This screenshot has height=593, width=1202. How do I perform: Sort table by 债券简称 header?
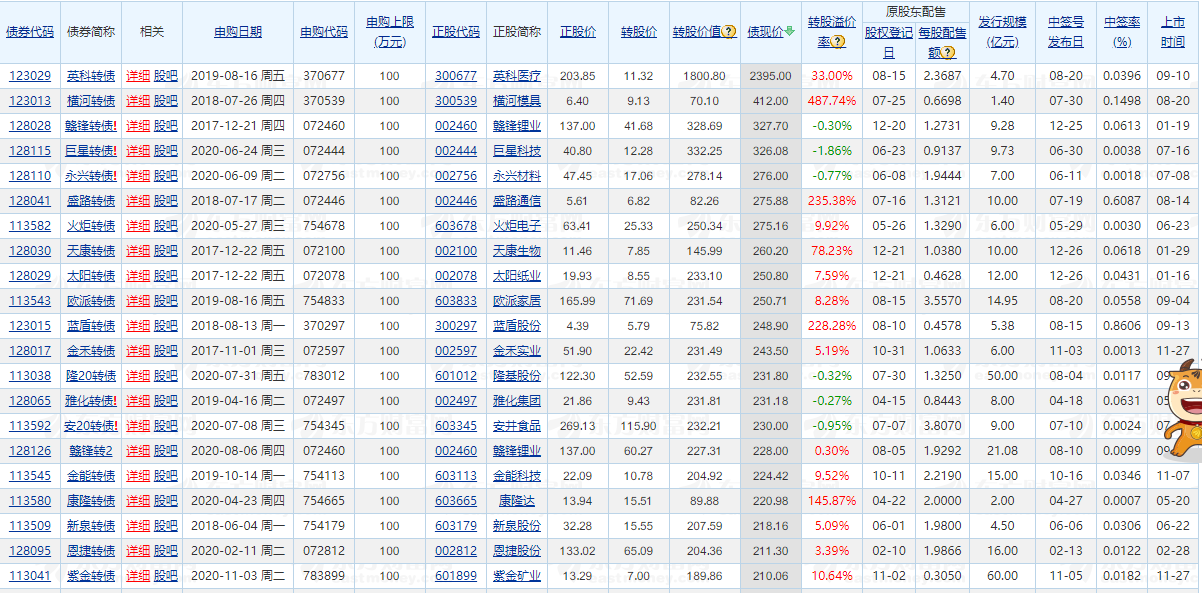(x=91, y=32)
